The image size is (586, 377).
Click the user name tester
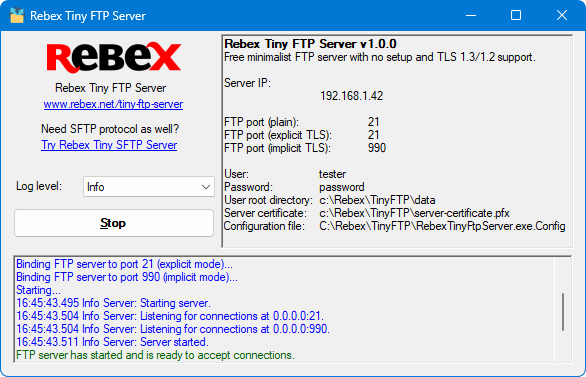[x=333, y=174]
